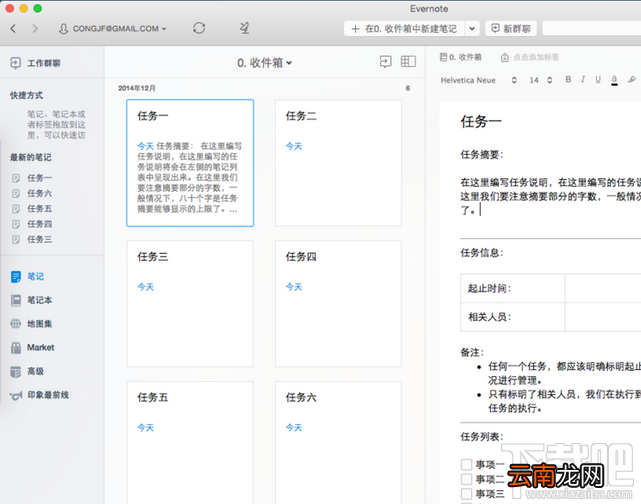Image resolution: width=641 pixels, height=504 pixels.
Task: Click the note title 任务一 in editor
Action: (481, 121)
